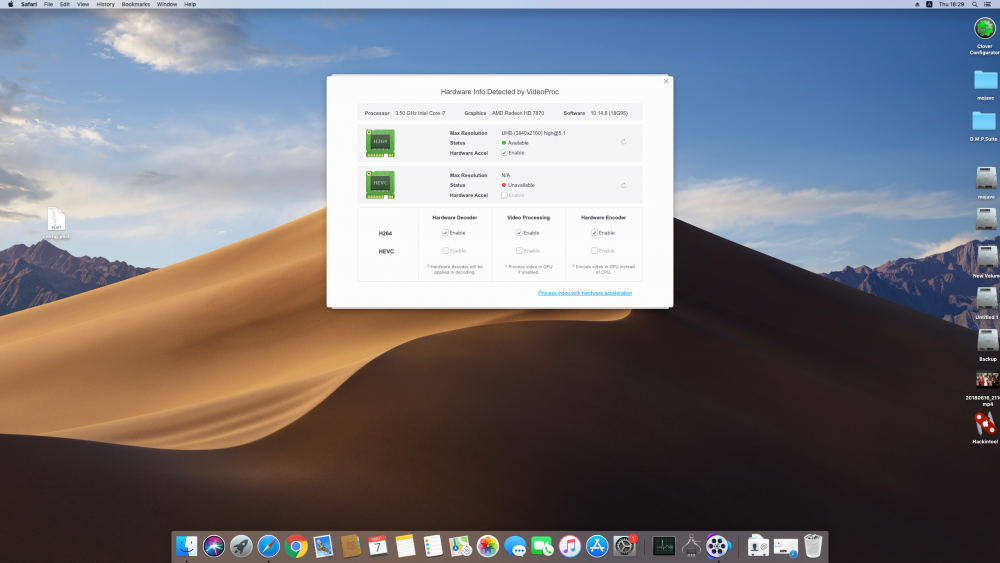Open the View menu
Viewport: 1000px width, 563px height.
(83, 4)
